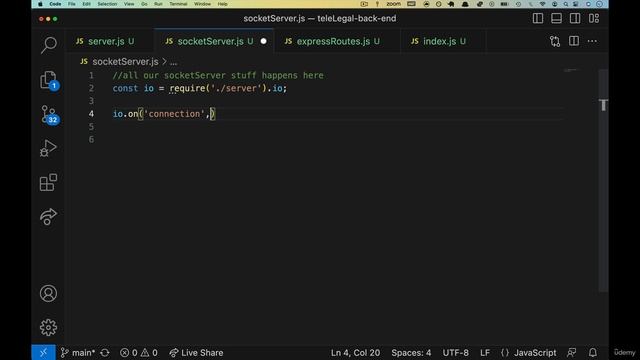
Task: Start Live Share from status bar
Action: 196,353
